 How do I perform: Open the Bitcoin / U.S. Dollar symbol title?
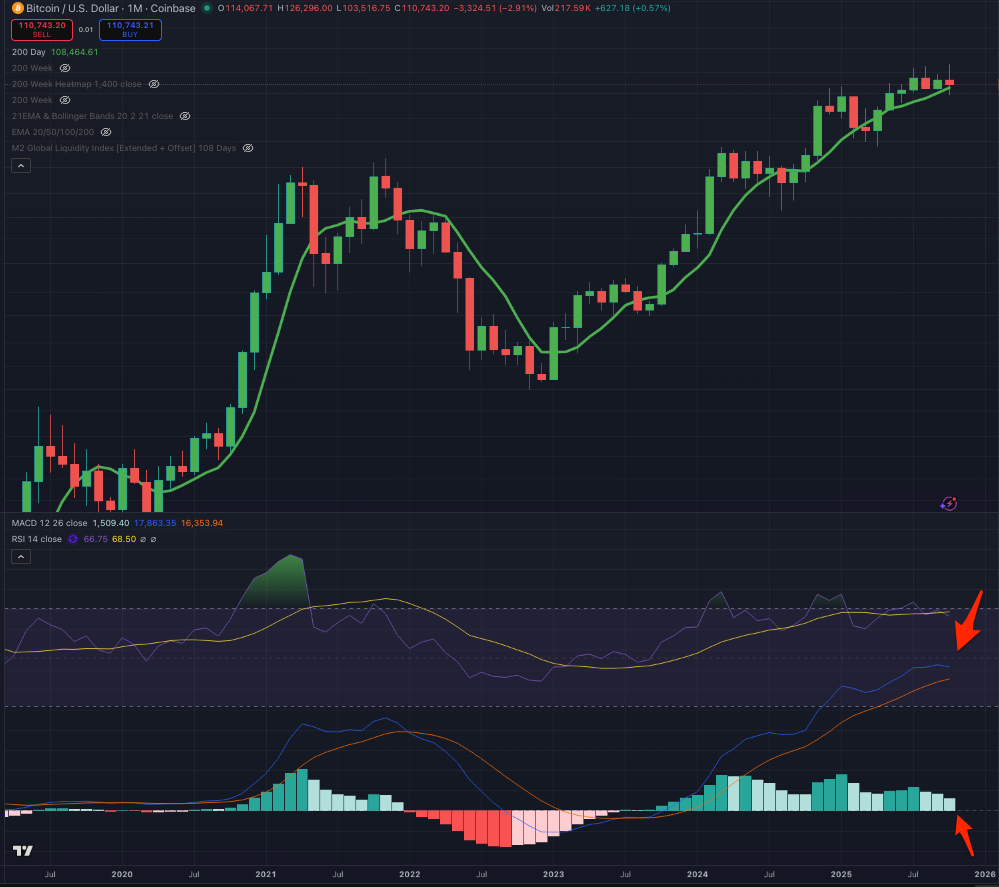click(111, 8)
